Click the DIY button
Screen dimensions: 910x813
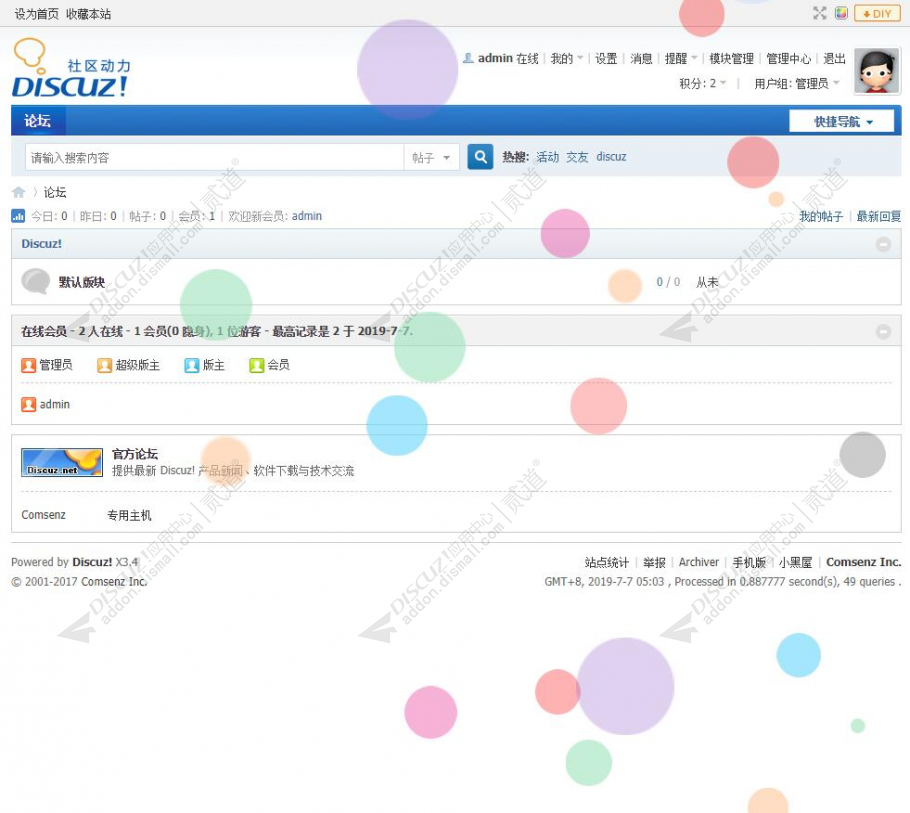click(x=877, y=13)
